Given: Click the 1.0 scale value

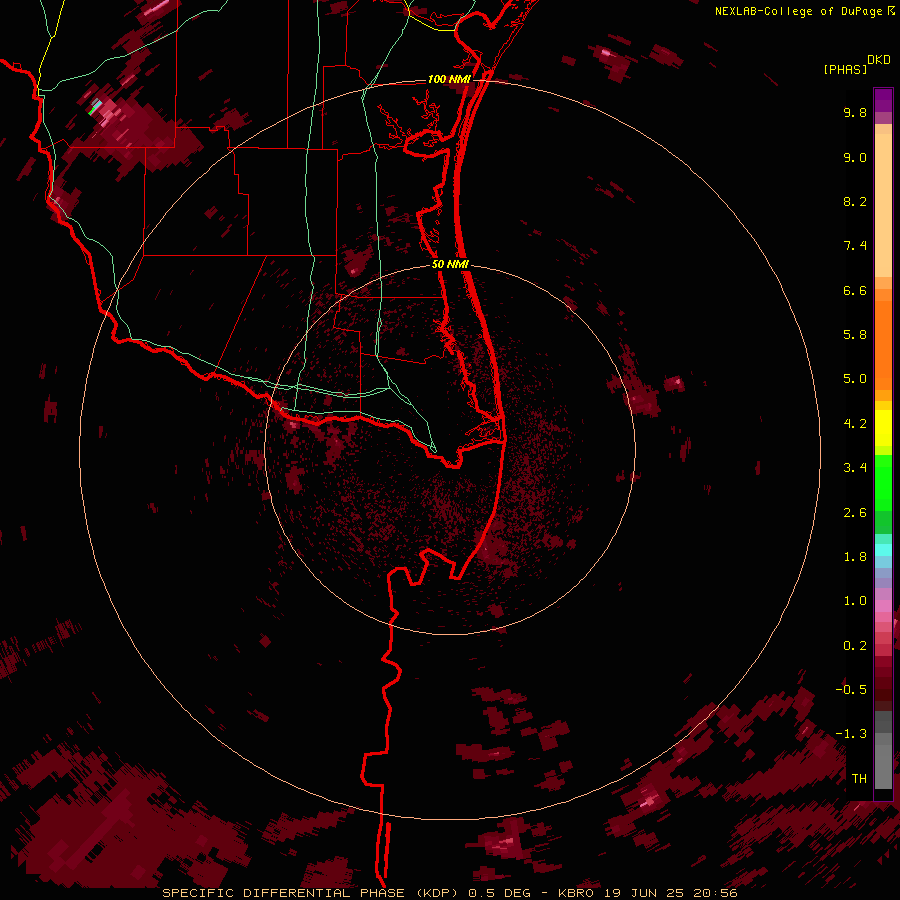Looking at the screenshot, I should pyautogui.click(x=855, y=601).
